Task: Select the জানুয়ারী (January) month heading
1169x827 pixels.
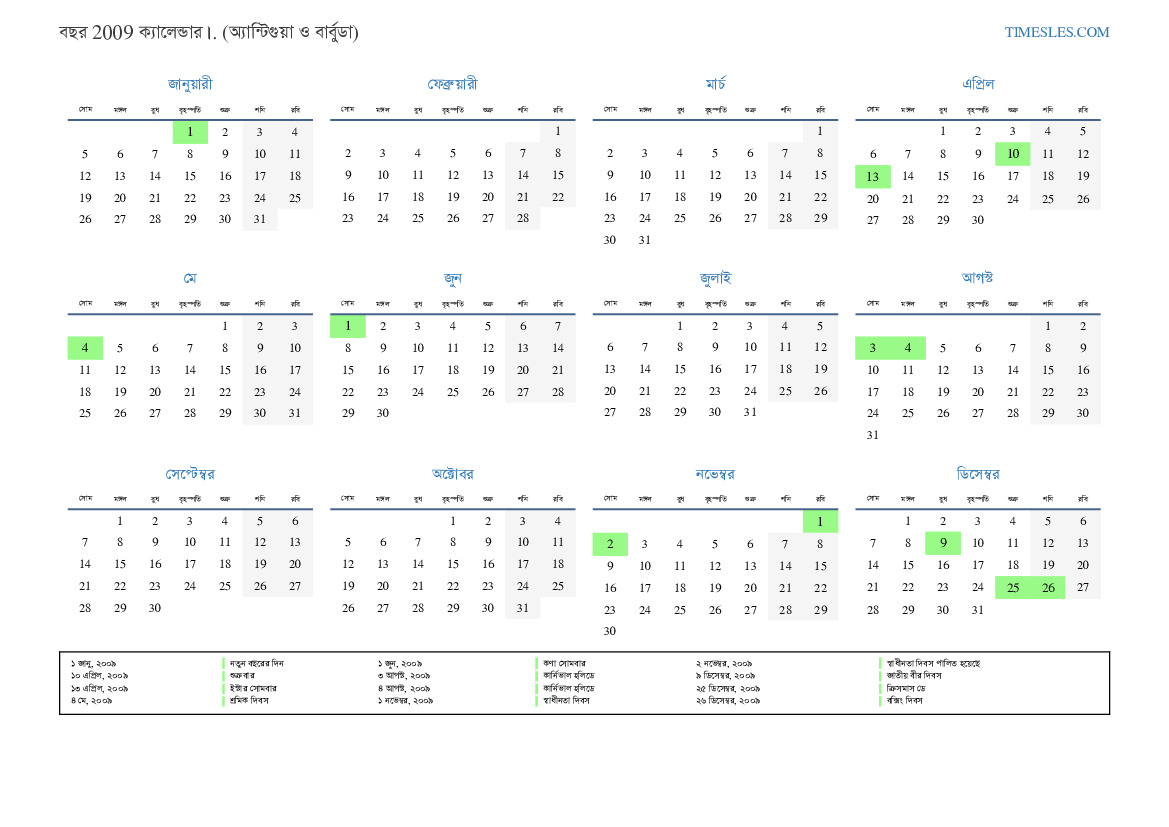Action: pyautogui.click(x=190, y=84)
